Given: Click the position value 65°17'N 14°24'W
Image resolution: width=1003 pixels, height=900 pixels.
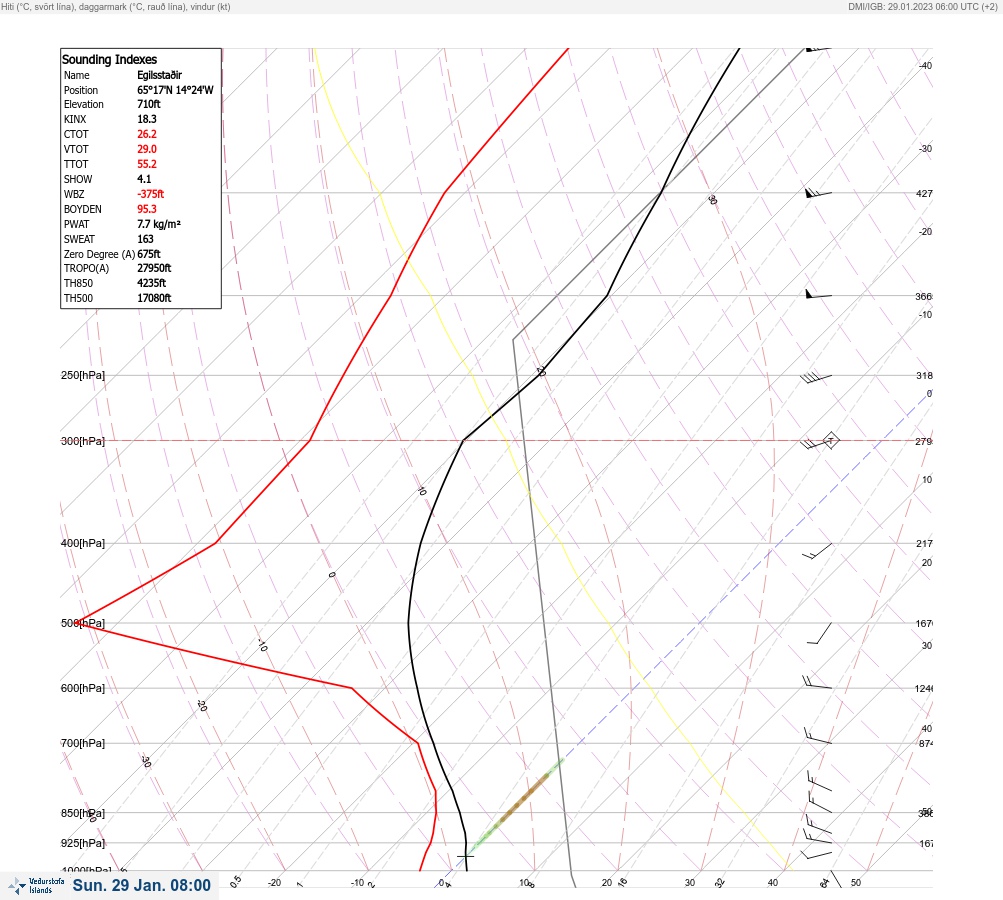Looking at the screenshot, I should (175, 90).
